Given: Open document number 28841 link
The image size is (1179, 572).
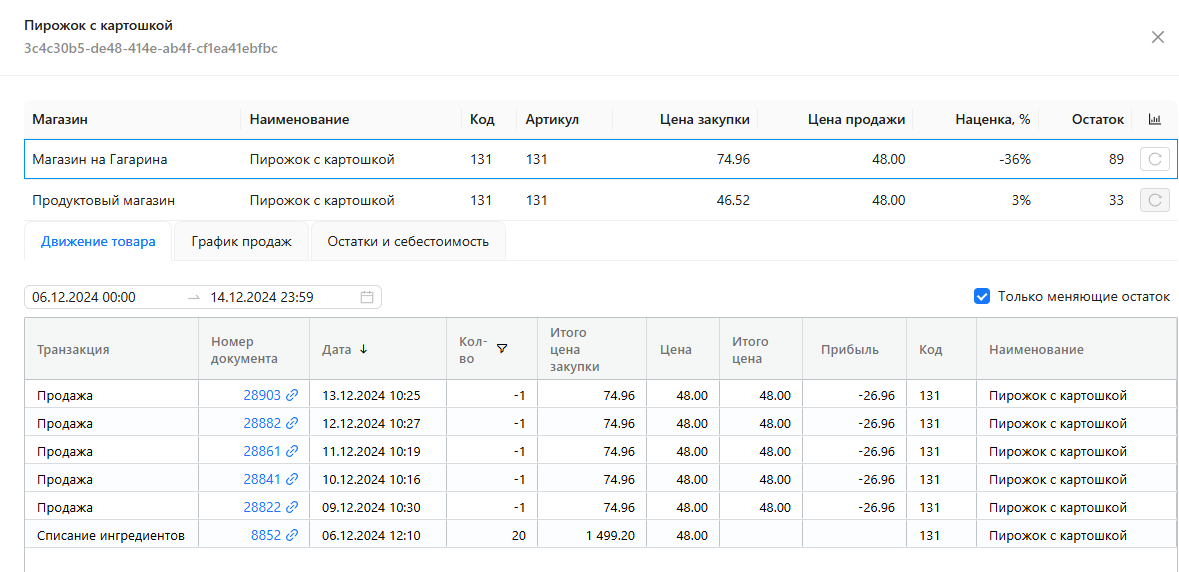Looking at the screenshot, I should tap(261, 480).
